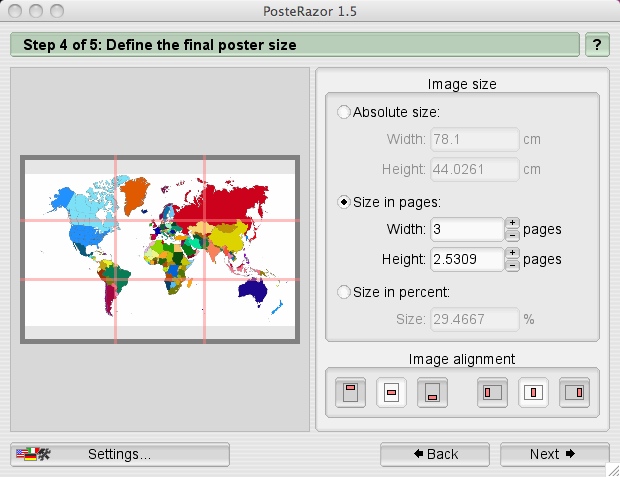The height and width of the screenshot is (477, 620).
Task: Click the window zoom button
Action: tap(57, 11)
